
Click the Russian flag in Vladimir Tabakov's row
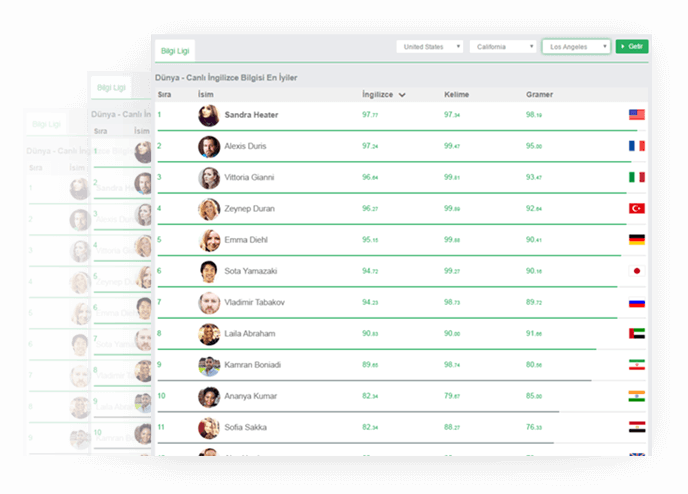point(637,303)
